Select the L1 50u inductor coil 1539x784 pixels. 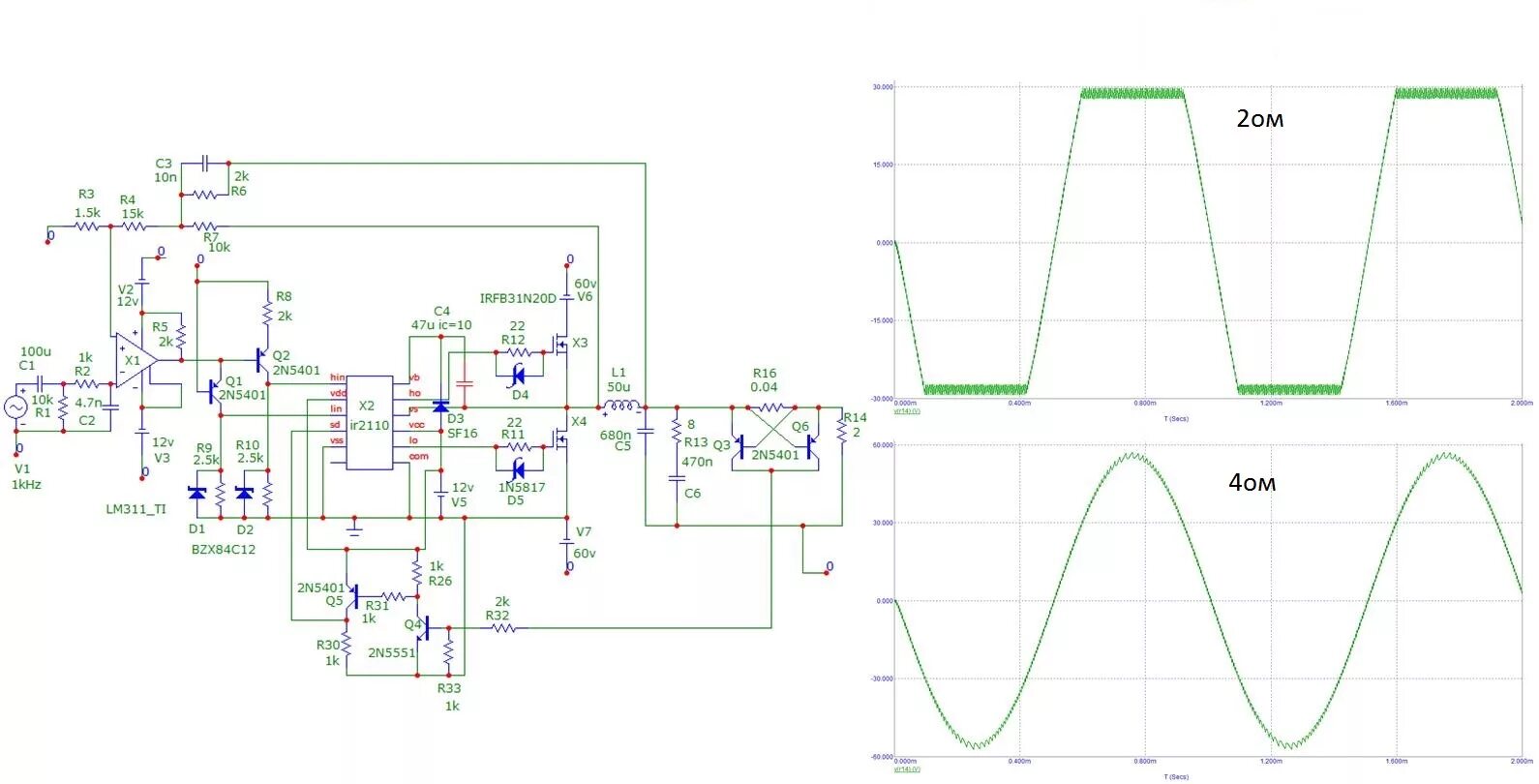pos(620,407)
